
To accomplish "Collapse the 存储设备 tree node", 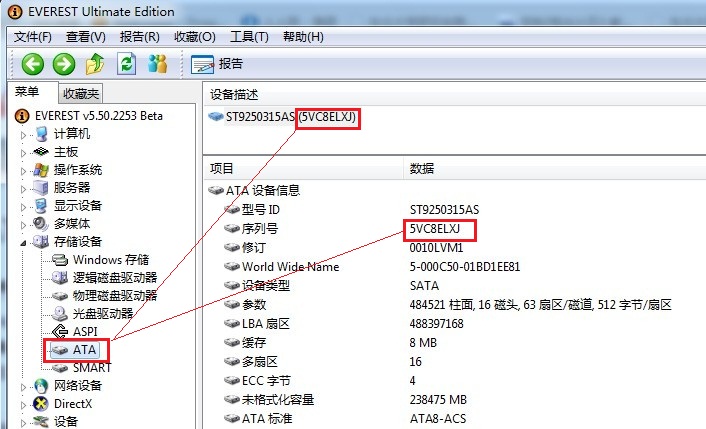I will (x=23, y=243).
